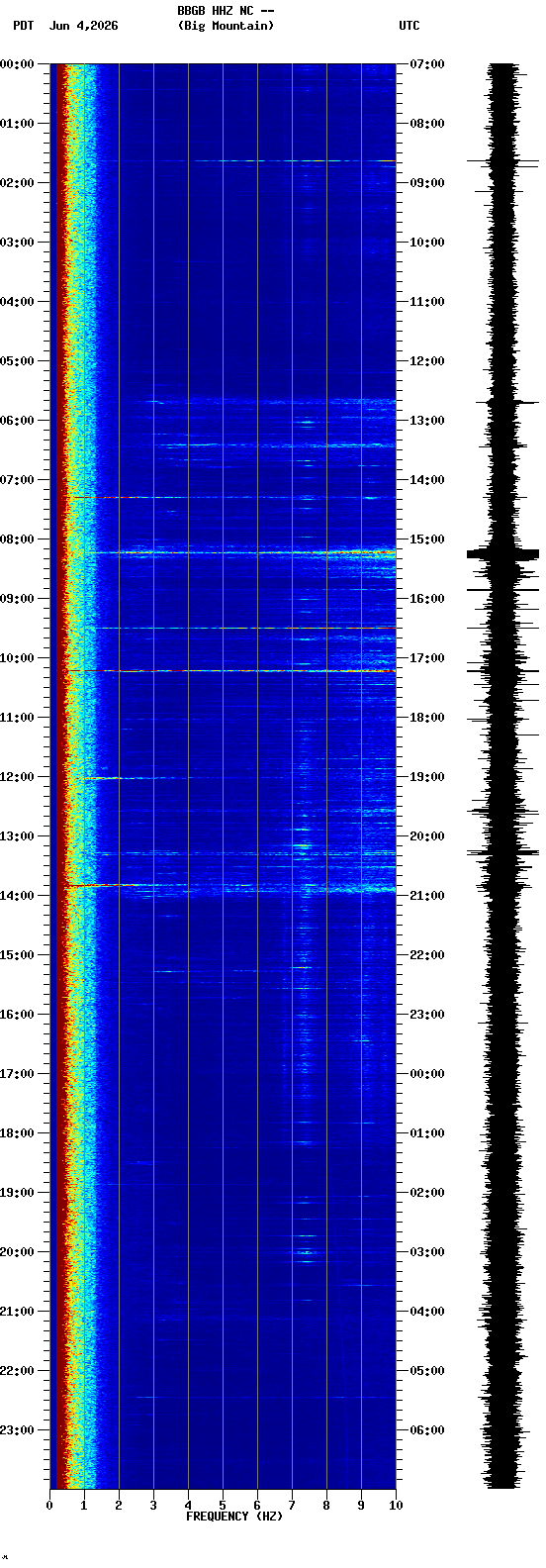This screenshot has width=546, height=1568.
Task: Click the UTC axis label "01:00"
Action: pos(426,1133)
